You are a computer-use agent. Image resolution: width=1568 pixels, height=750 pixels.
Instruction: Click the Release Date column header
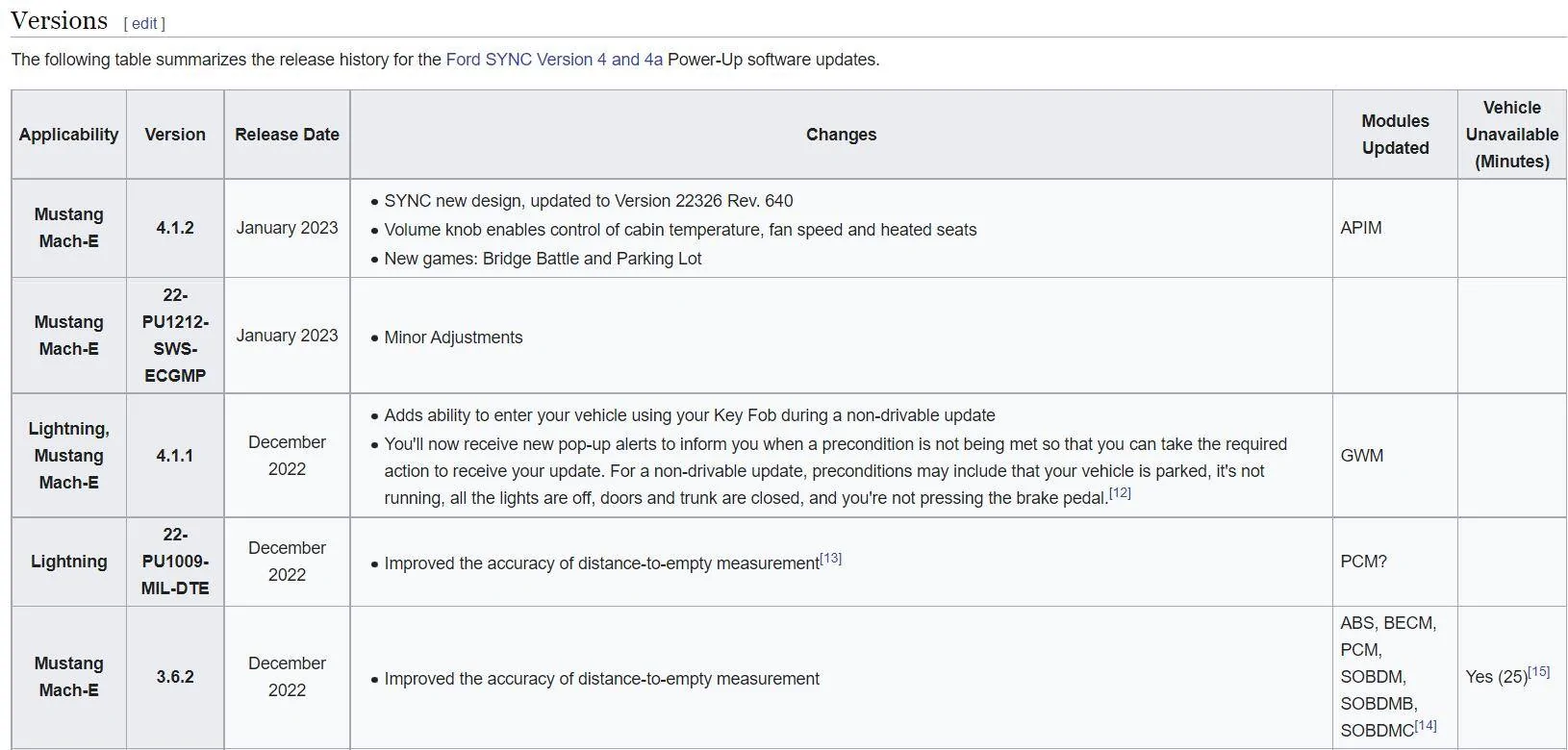tap(287, 135)
